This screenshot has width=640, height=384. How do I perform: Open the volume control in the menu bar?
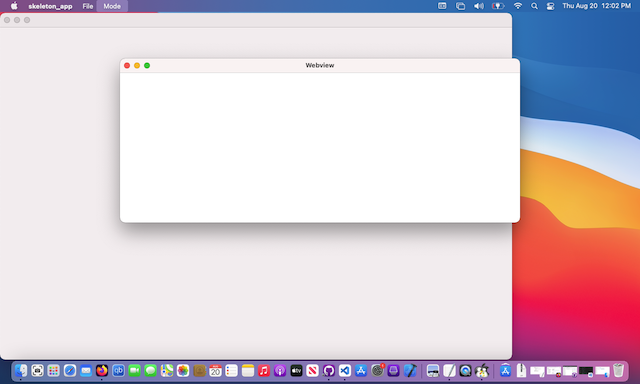479,6
